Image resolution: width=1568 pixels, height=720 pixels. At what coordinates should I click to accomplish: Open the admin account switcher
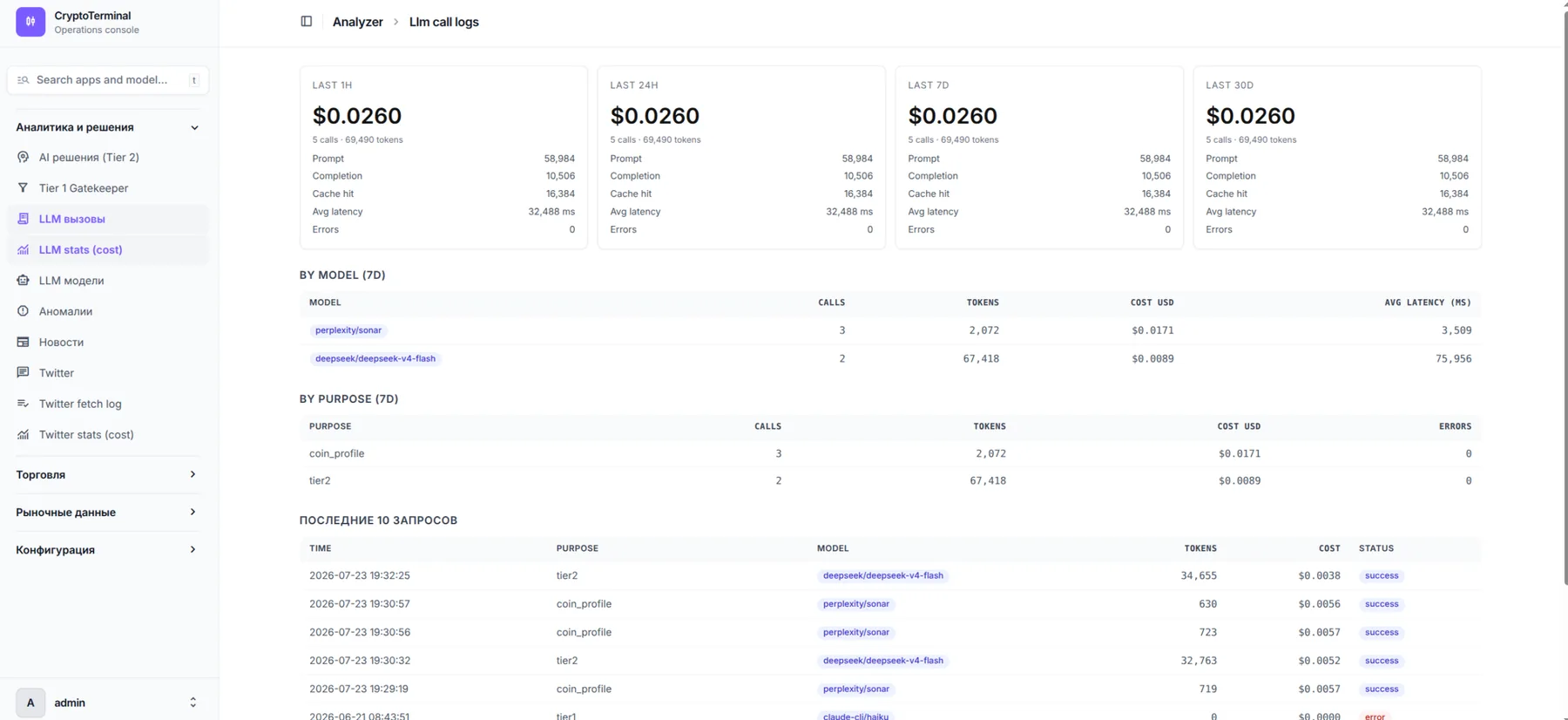pyautogui.click(x=108, y=703)
